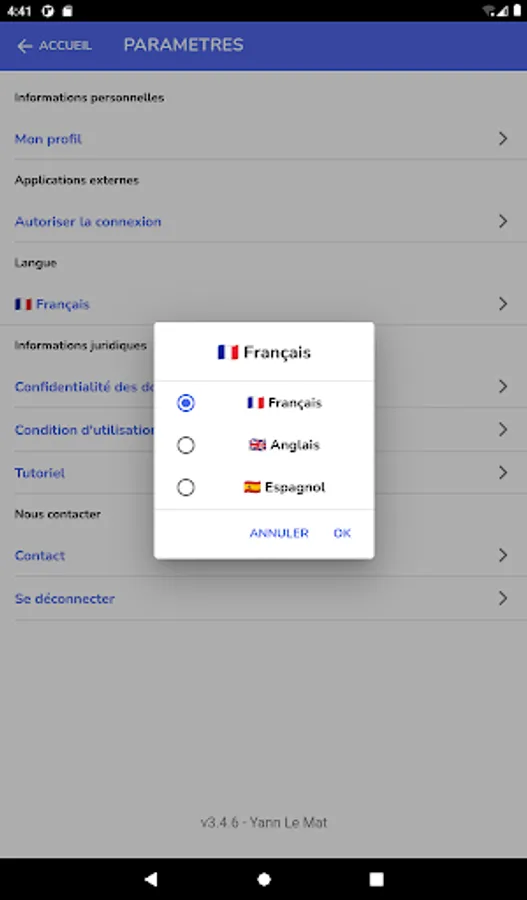Open the Contact menu entry
The height and width of the screenshot is (900, 527).
pyautogui.click(x=264, y=556)
